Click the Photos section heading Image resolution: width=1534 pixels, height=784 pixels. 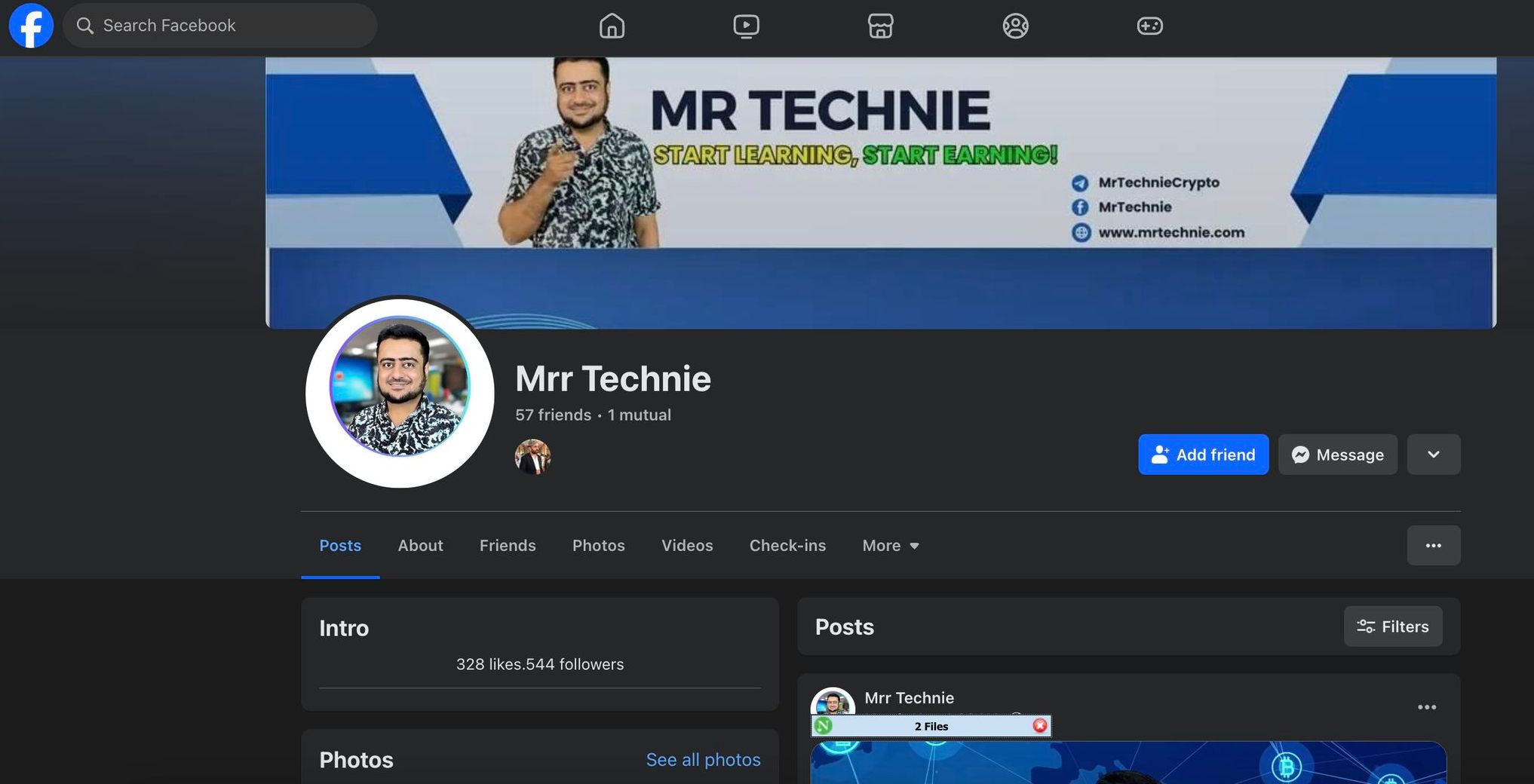[356, 760]
